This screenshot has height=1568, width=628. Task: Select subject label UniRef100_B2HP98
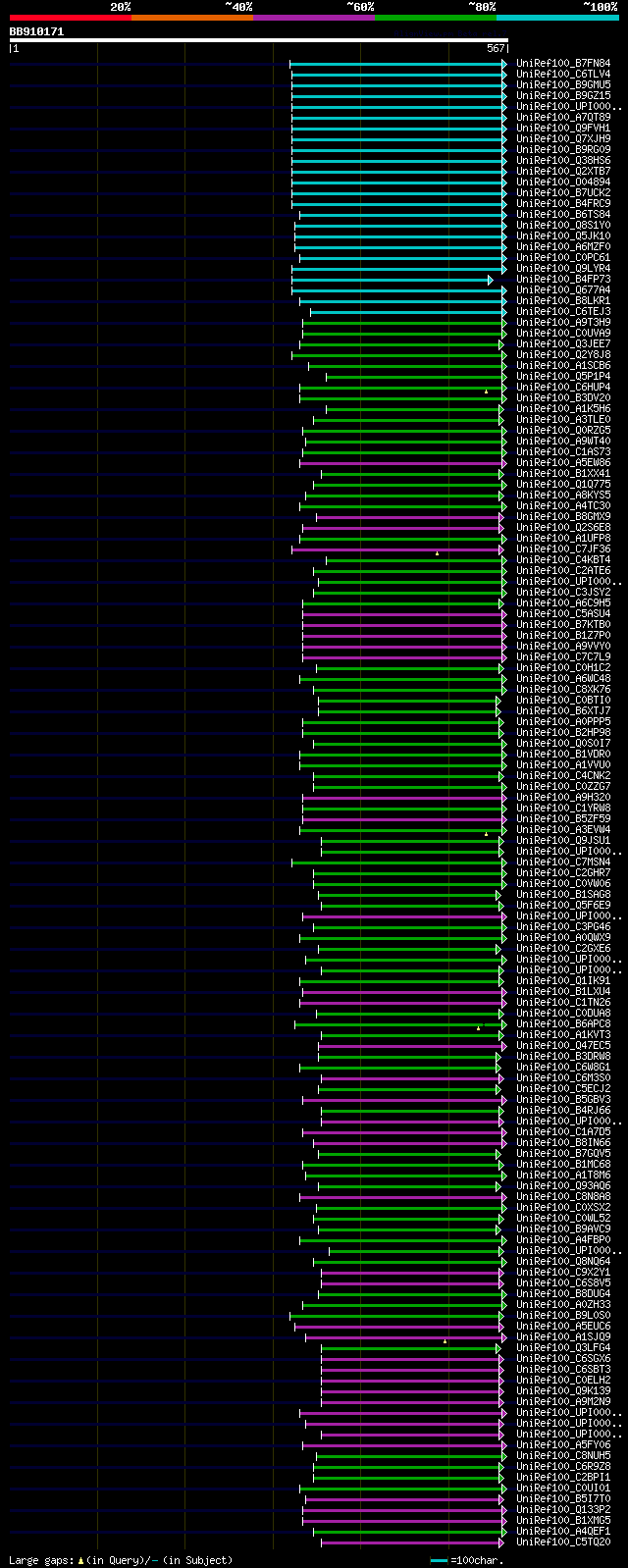(x=563, y=732)
